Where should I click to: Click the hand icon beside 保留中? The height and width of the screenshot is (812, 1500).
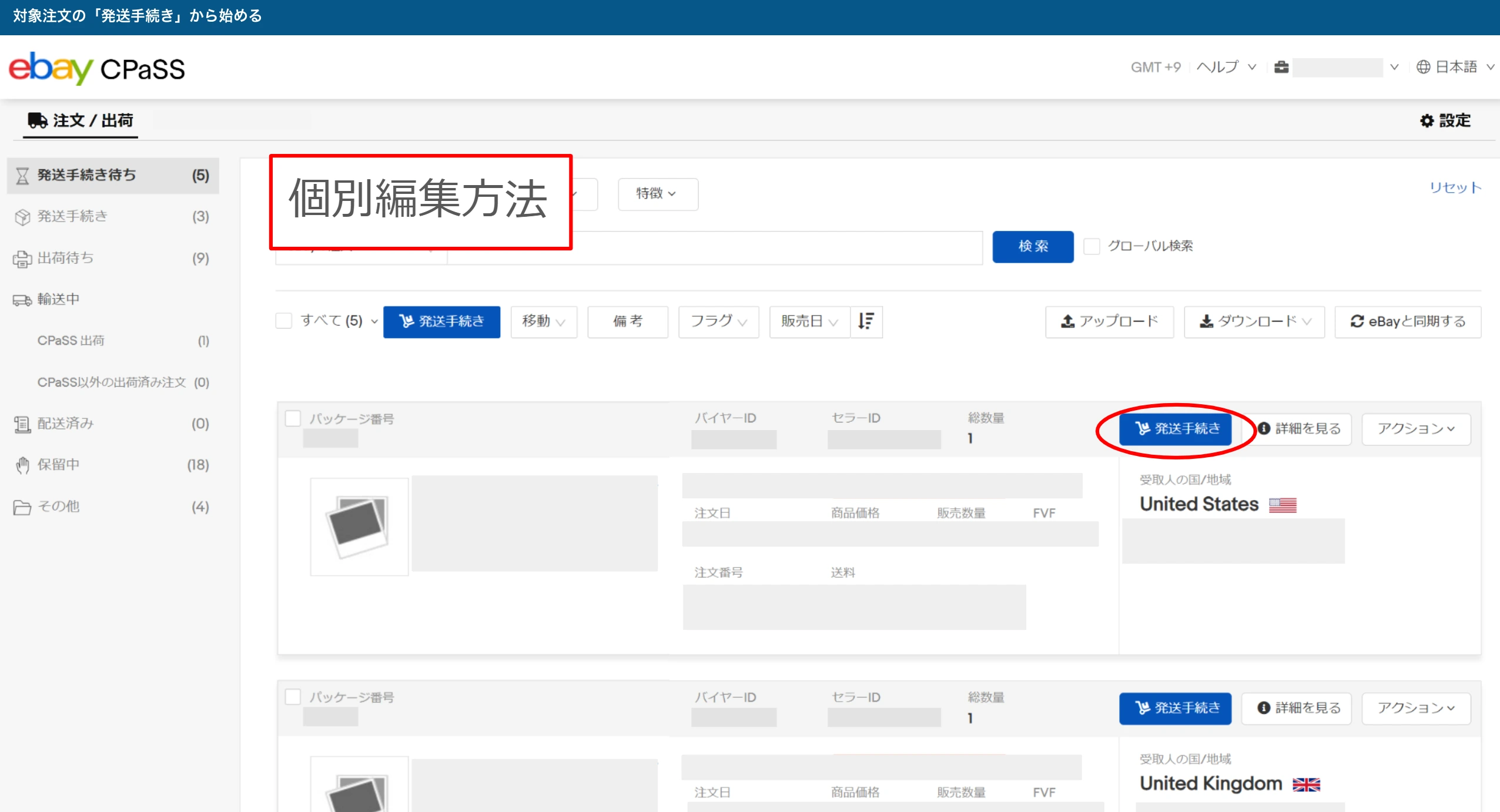(x=22, y=465)
